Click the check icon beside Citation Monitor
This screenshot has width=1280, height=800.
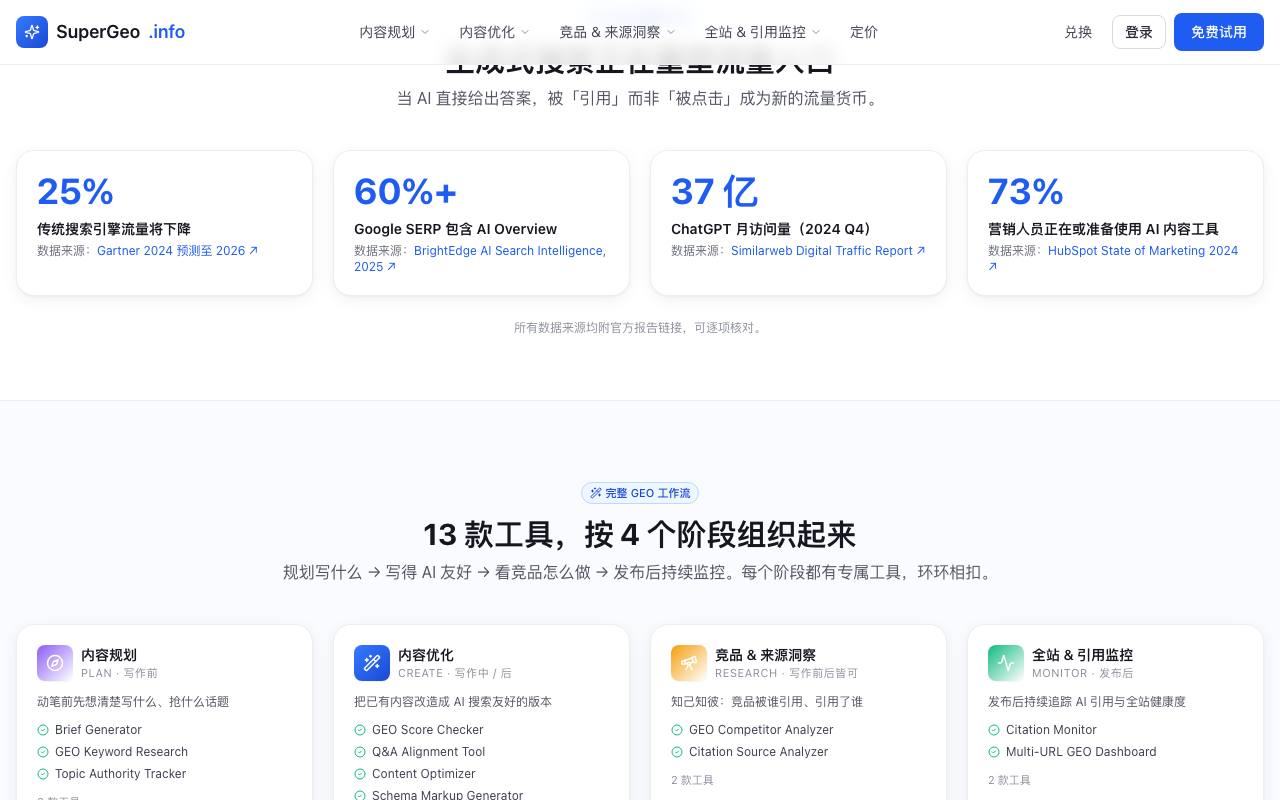pyautogui.click(x=994, y=730)
